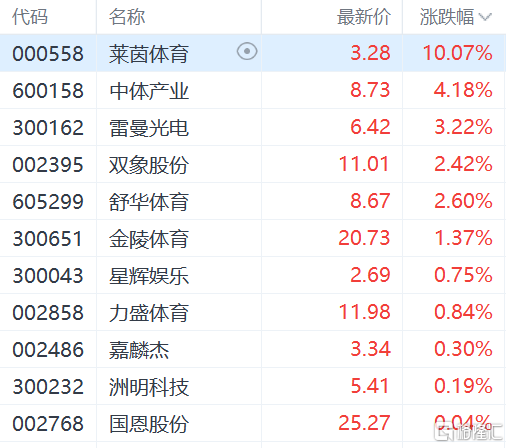The width and height of the screenshot is (509, 448).
Task: Click the watch icon beside 莱茵体育
Action: pyautogui.click(x=247, y=52)
